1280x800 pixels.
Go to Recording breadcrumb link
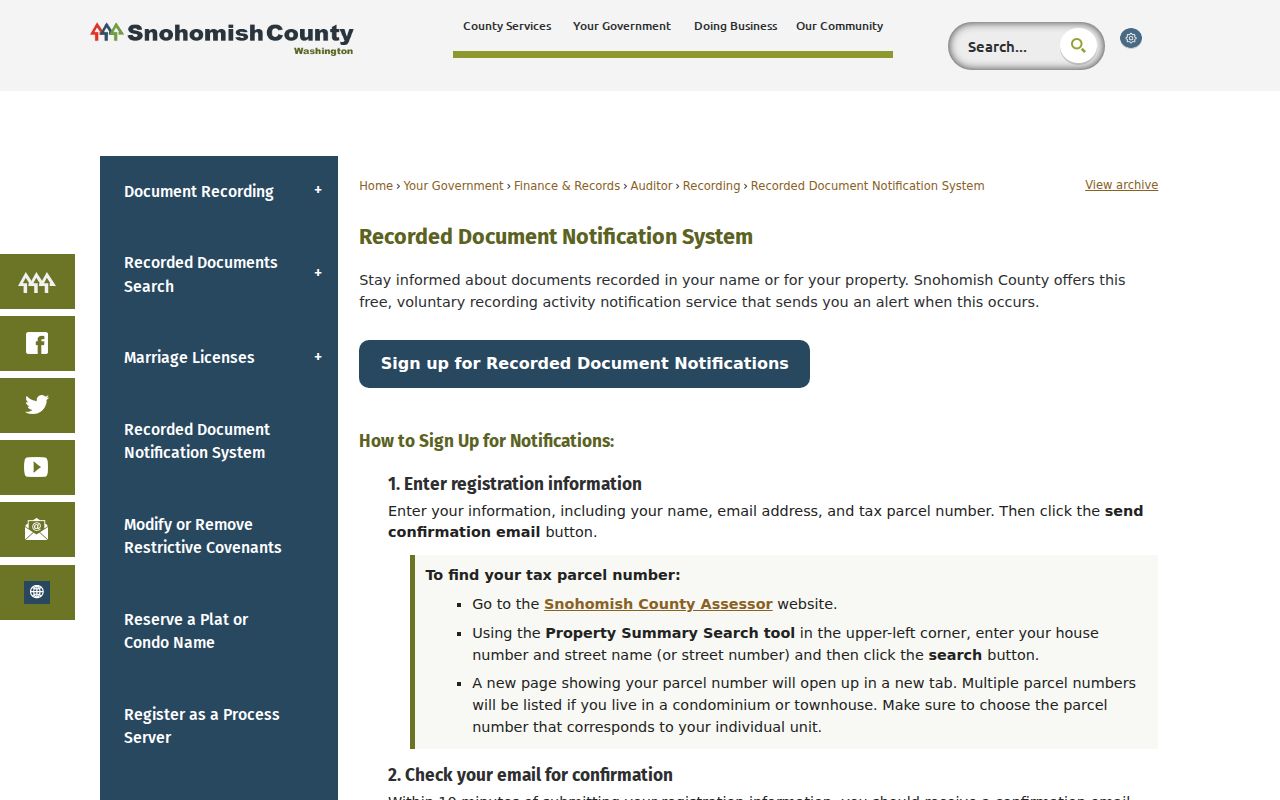(711, 186)
